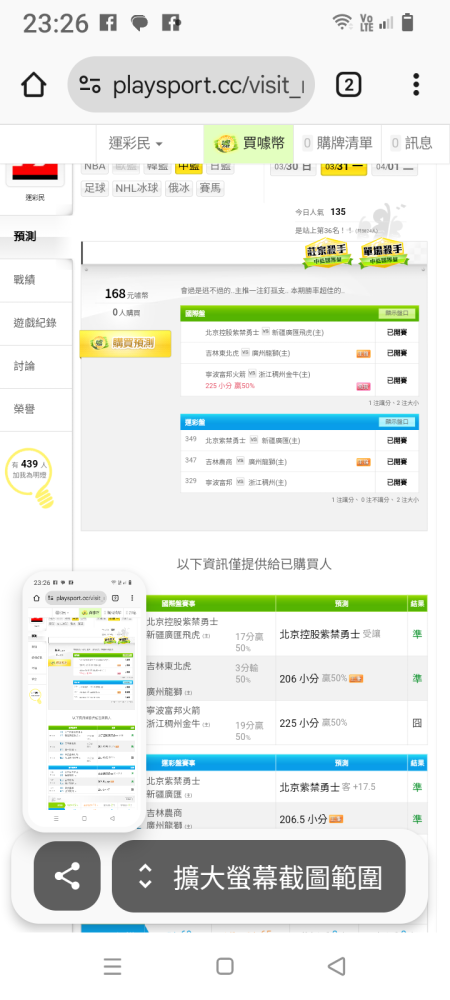Click the 買噱幣 coin button

click(x=249, y=143)
